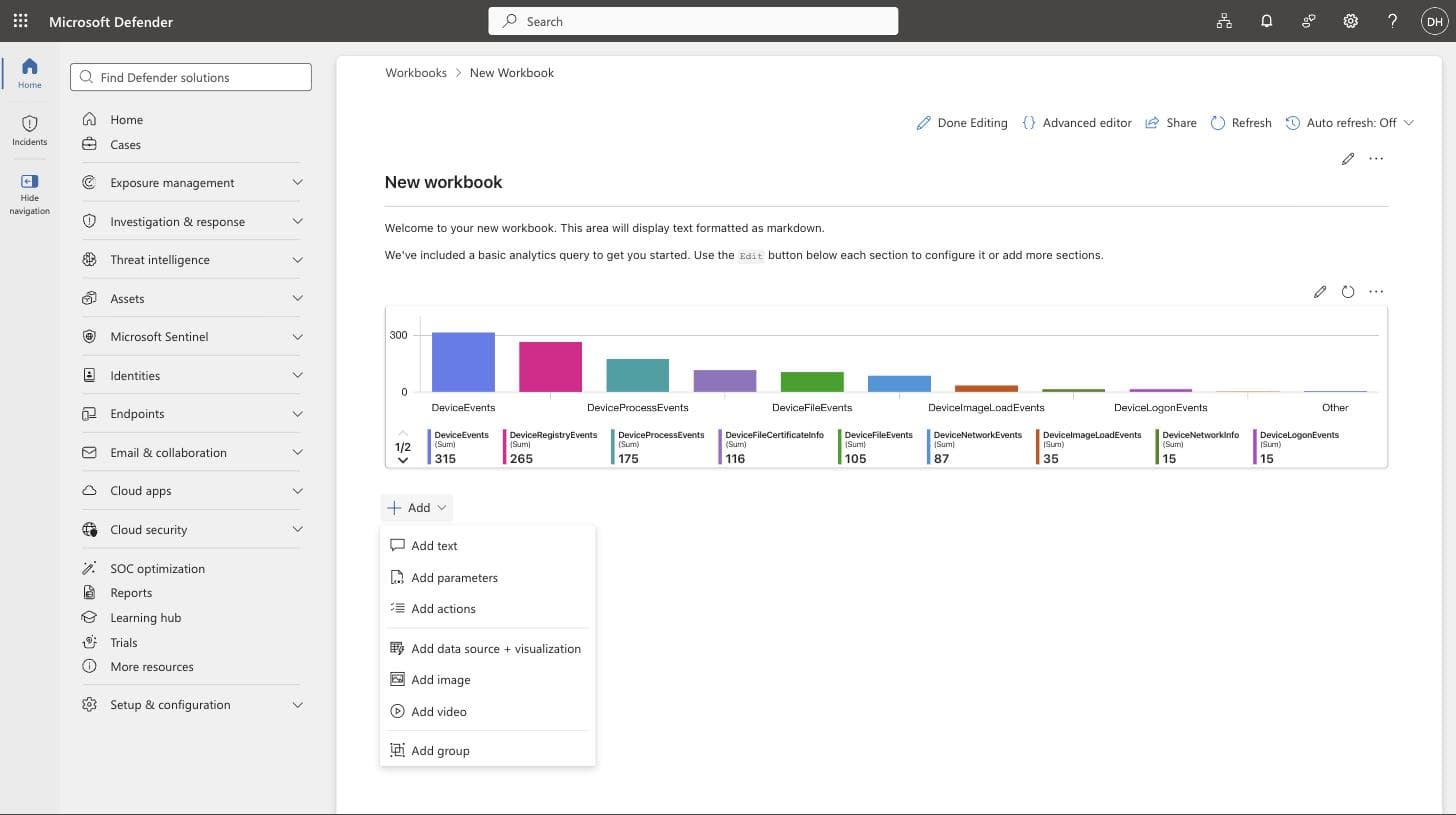Choose Add video in the menu
Viewport: 1456px width, 815px height.
click(488, 712)
